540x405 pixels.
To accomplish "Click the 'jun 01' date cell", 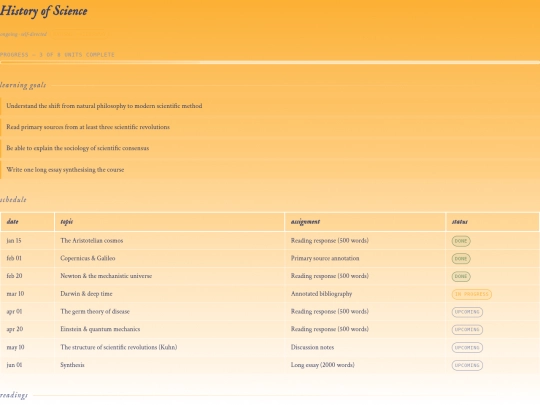I will (28, 365).
